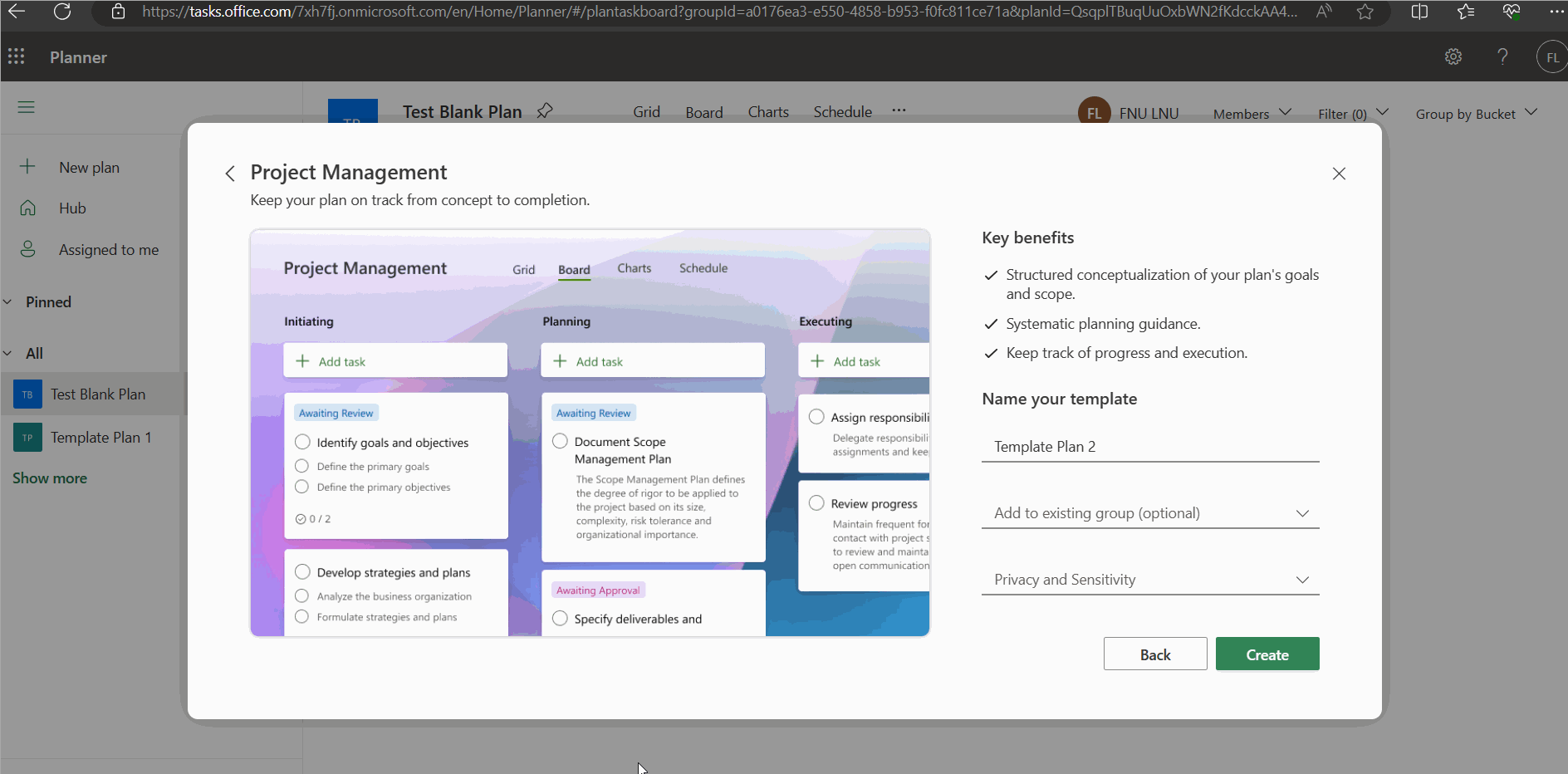Mark Document Scope Management Plan complete
The height and width of the screenshot is (774, 1568).
coord(560,441)
